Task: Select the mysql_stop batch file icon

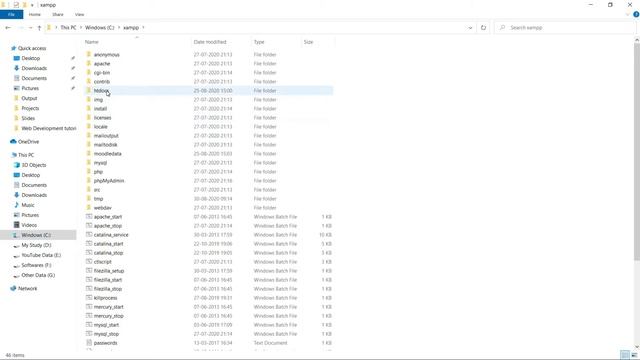Action: [x=89, y=333]
